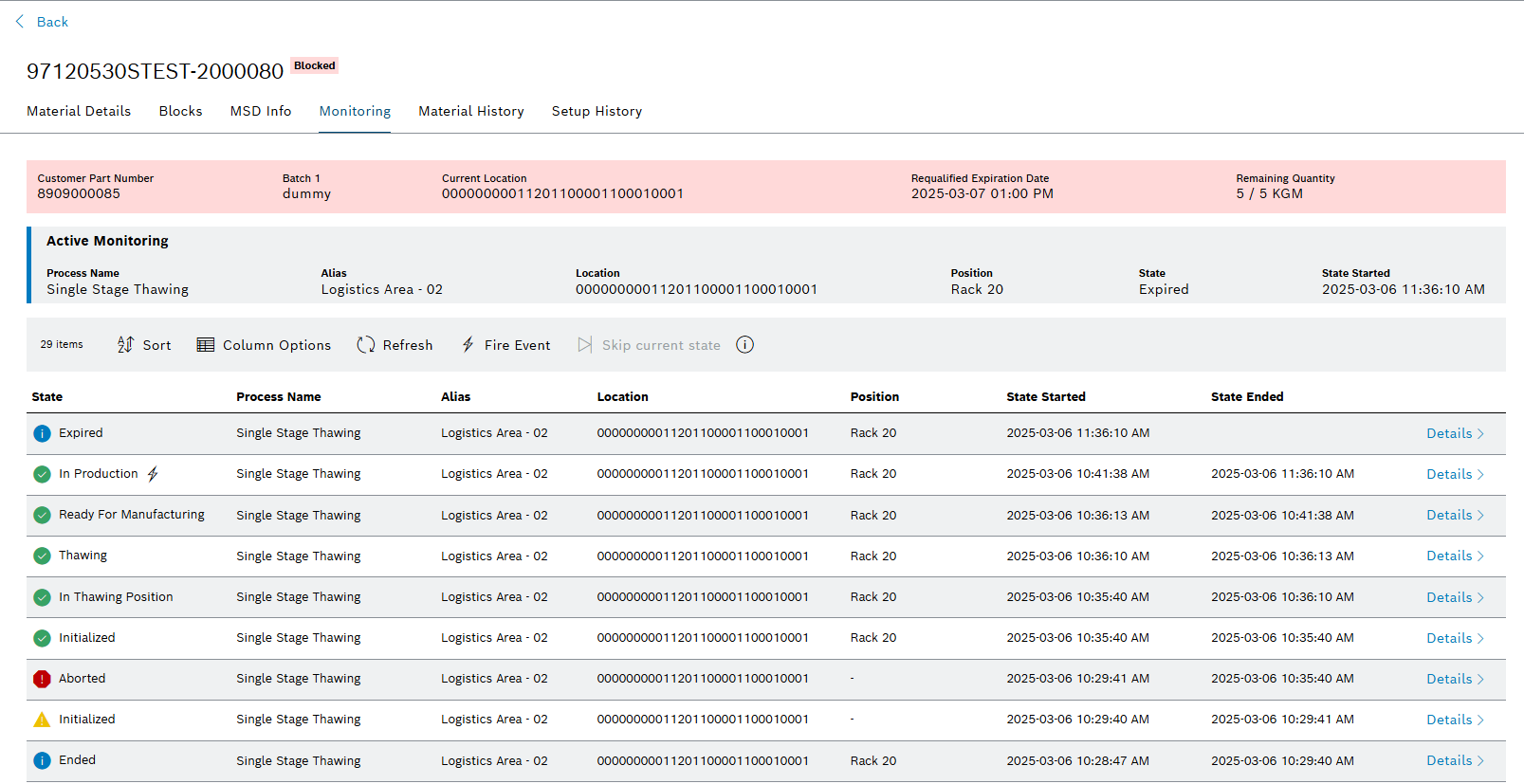Image resolution: width=1524 pixels, height=784 pixels.
Task: Click the State Ended column header
Action: (1247, 397)
